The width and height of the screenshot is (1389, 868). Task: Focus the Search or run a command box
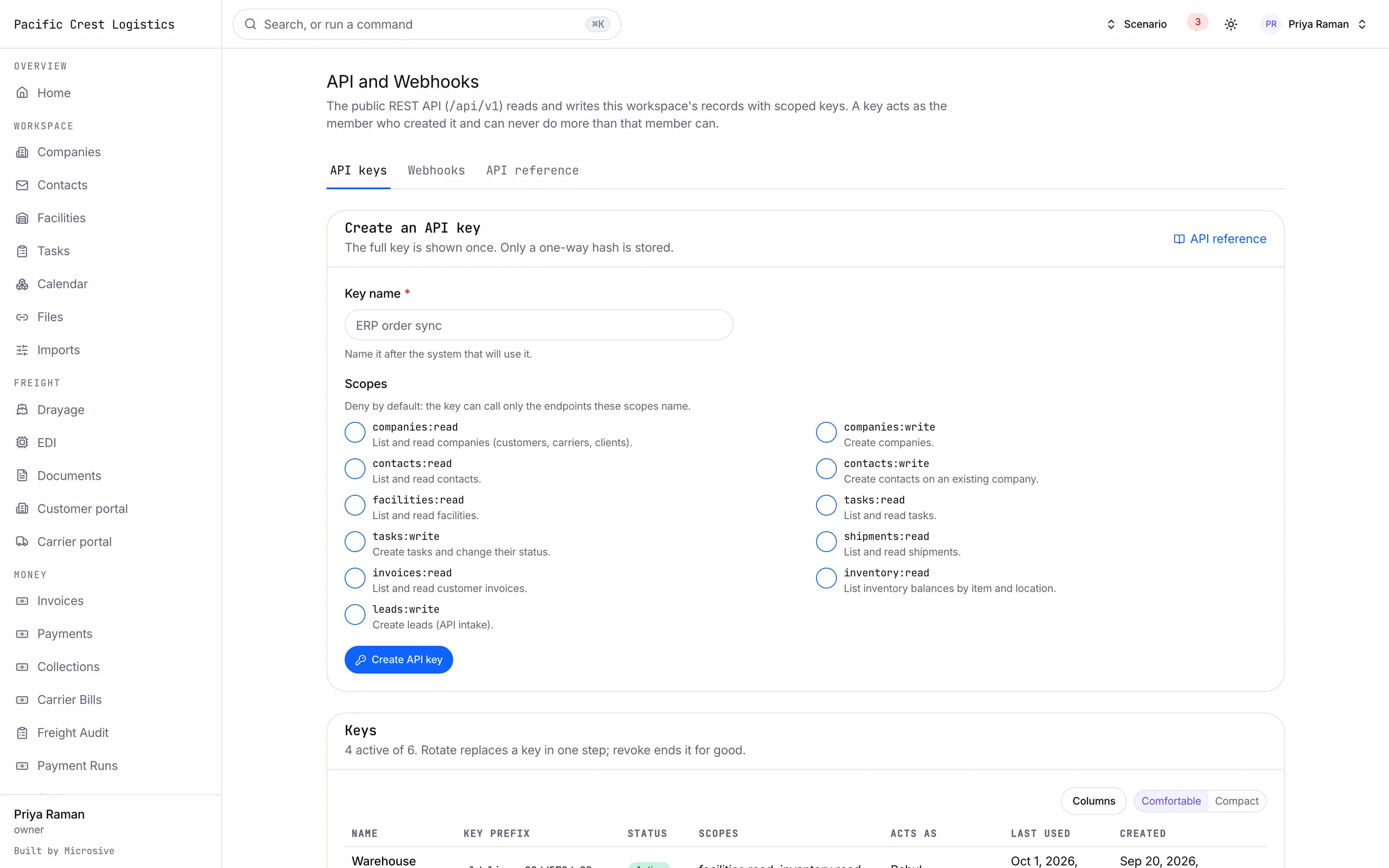coord(426,24)
